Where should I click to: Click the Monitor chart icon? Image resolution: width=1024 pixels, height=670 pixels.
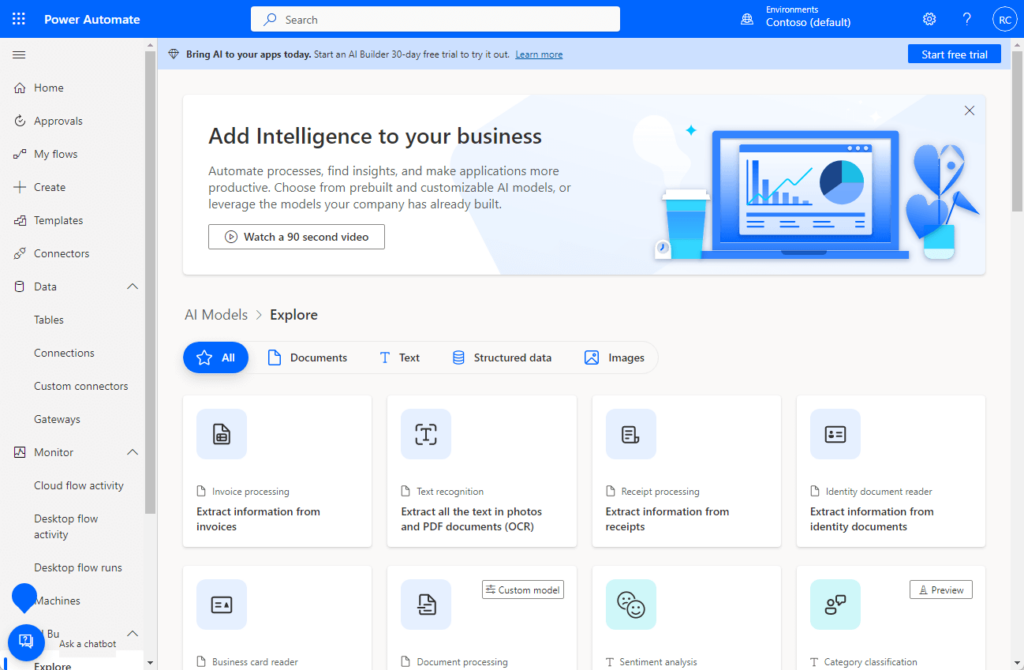pyautogui.click(x=20, y=452)
